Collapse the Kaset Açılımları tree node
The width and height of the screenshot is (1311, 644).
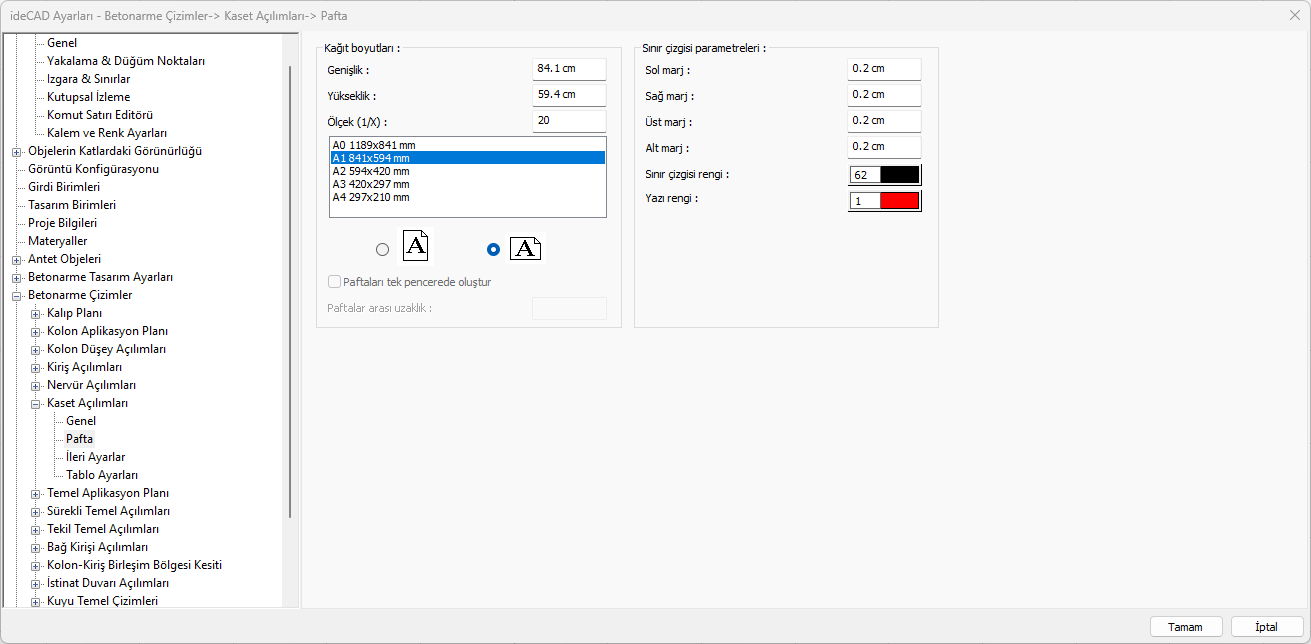click(36, 403)
